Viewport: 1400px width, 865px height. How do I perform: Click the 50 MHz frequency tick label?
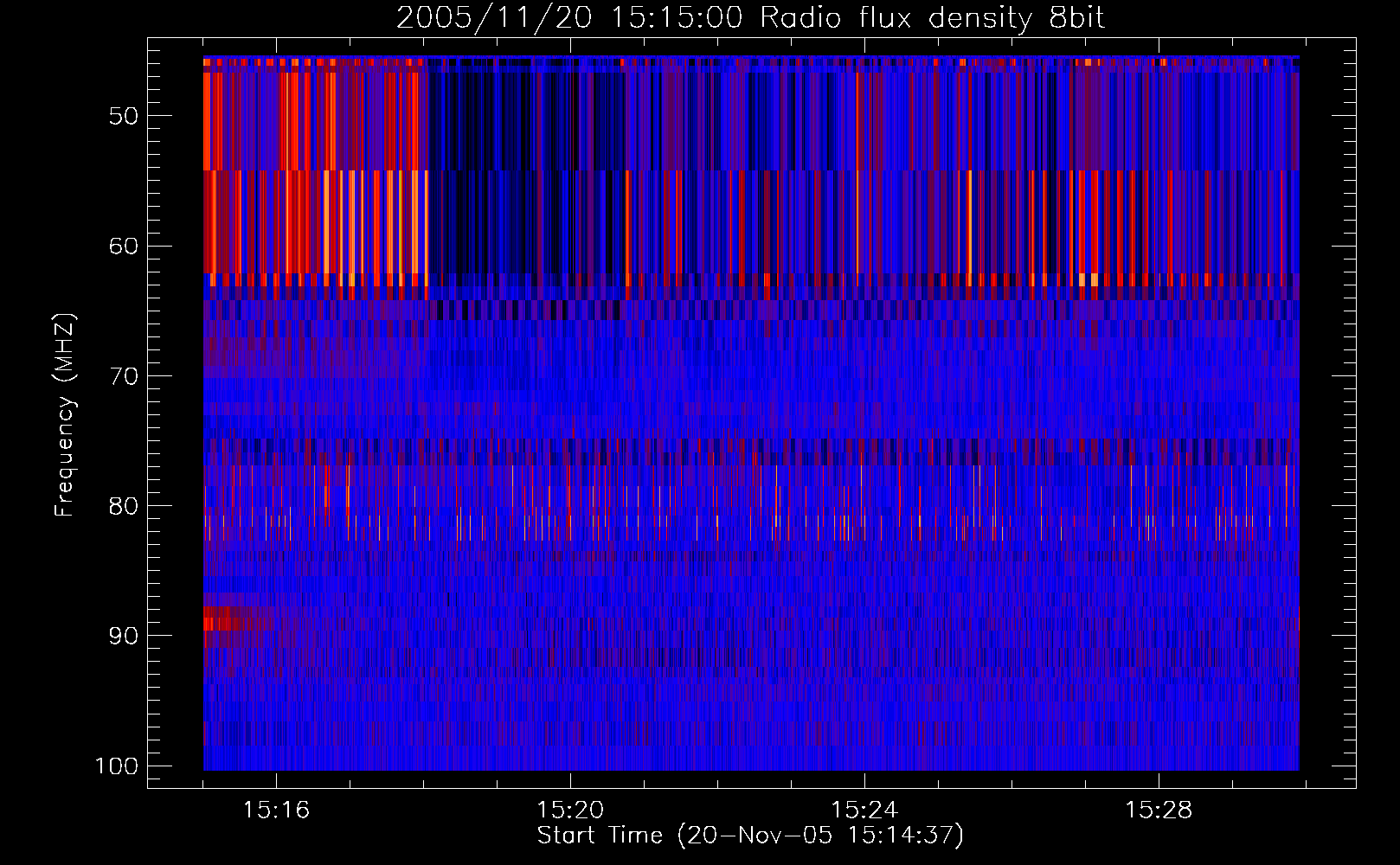coord(124,116)
